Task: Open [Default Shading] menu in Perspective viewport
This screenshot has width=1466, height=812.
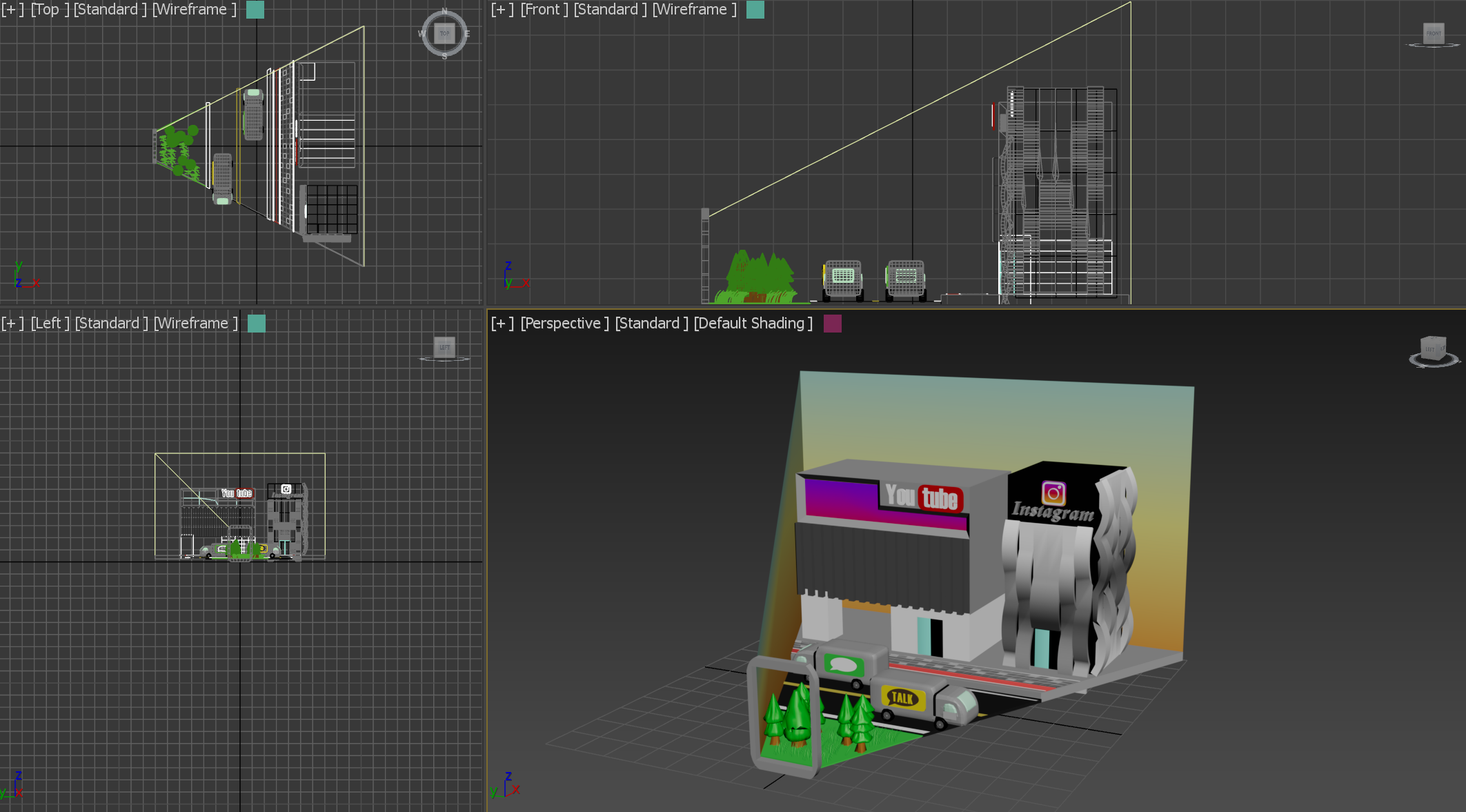Action: [753, 323]
